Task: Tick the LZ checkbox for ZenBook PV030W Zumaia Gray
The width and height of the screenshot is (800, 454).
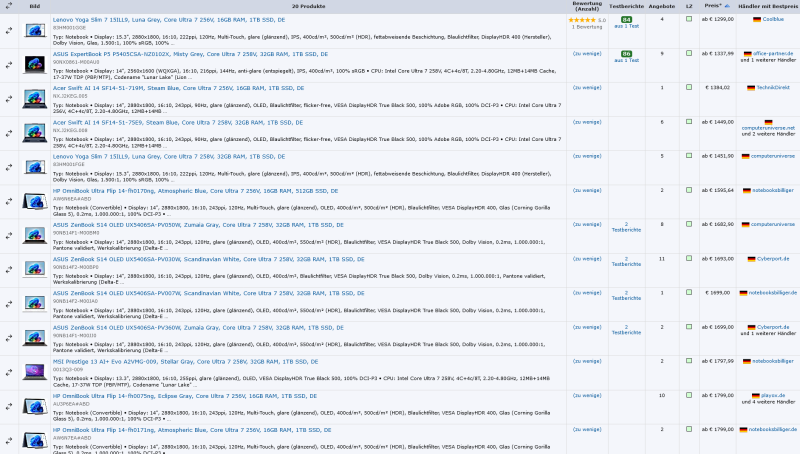Action: pyautogui.click(x=689, y=224)
